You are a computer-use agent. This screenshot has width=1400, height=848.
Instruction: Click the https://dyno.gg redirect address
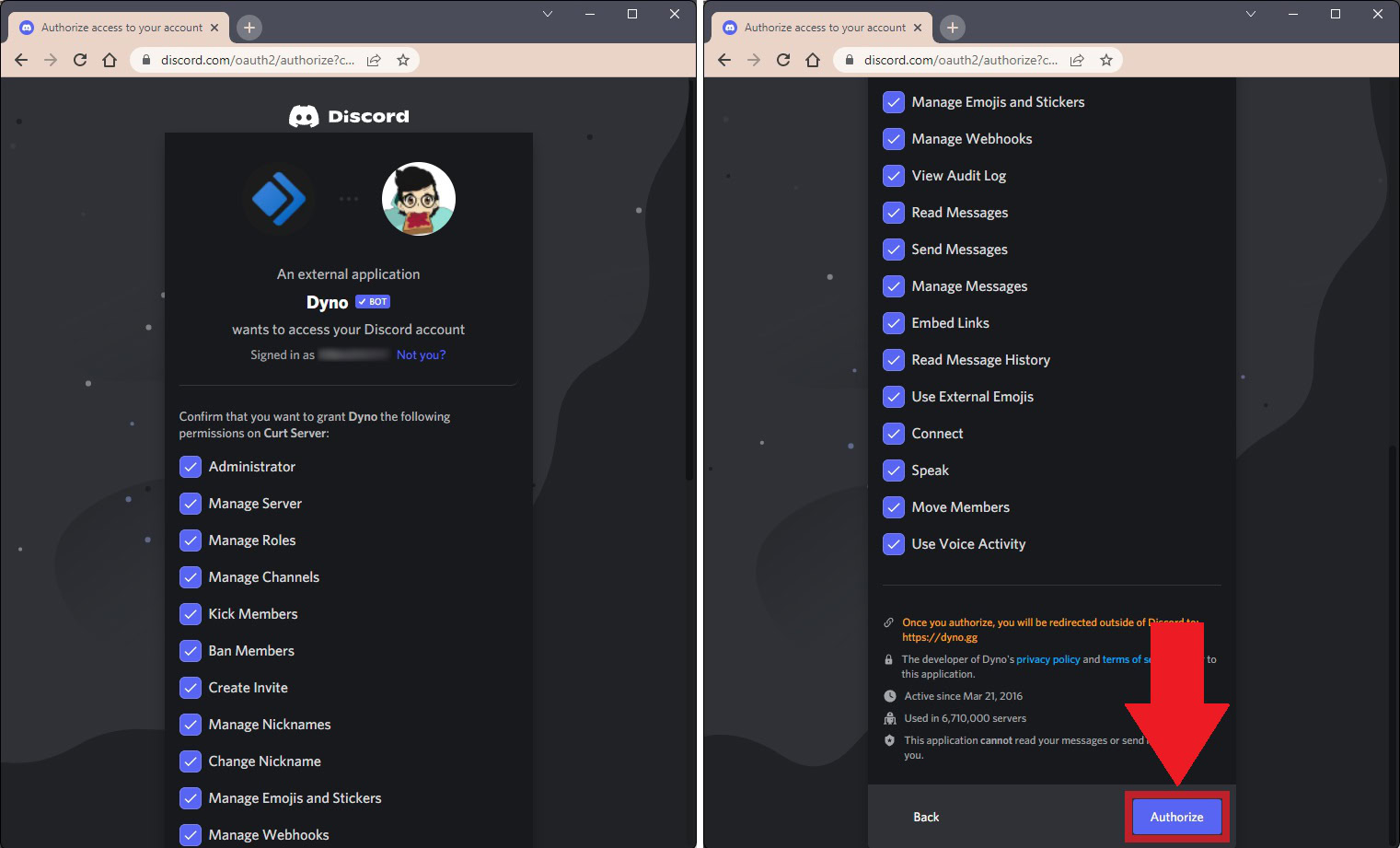(940, 637)
